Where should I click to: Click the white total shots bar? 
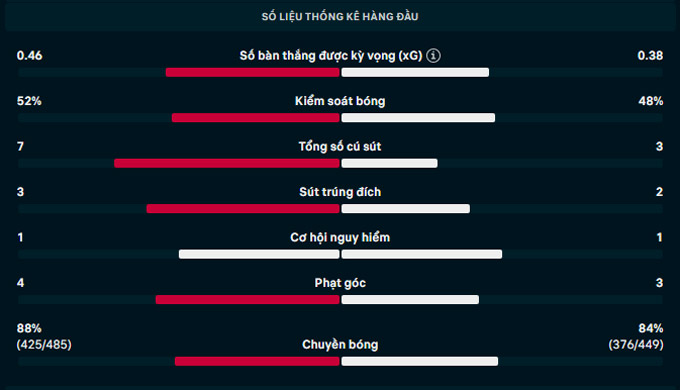coord(389,163)
